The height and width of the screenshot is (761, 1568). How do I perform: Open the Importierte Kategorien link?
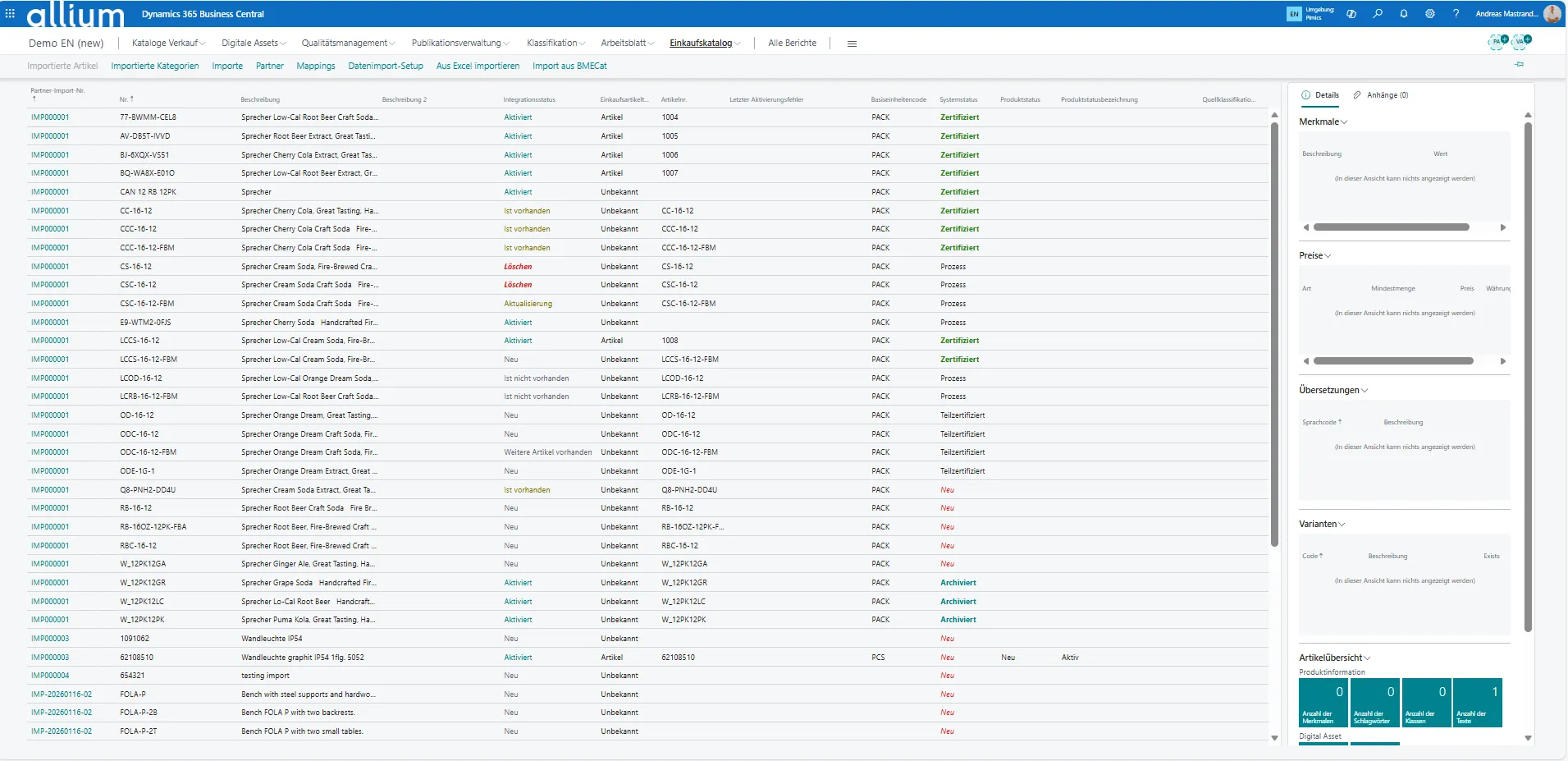tap(154, 66)
